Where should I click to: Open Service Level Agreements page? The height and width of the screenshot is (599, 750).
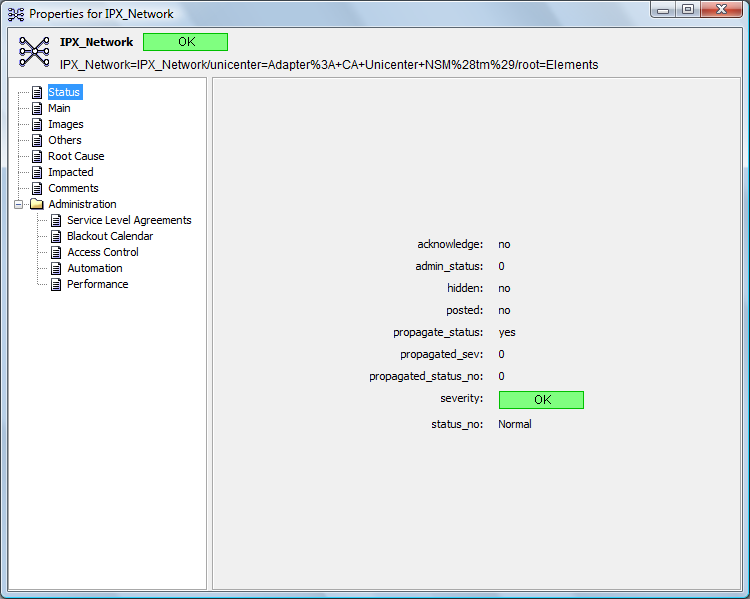pyautogui.click(x=129, y=220)
